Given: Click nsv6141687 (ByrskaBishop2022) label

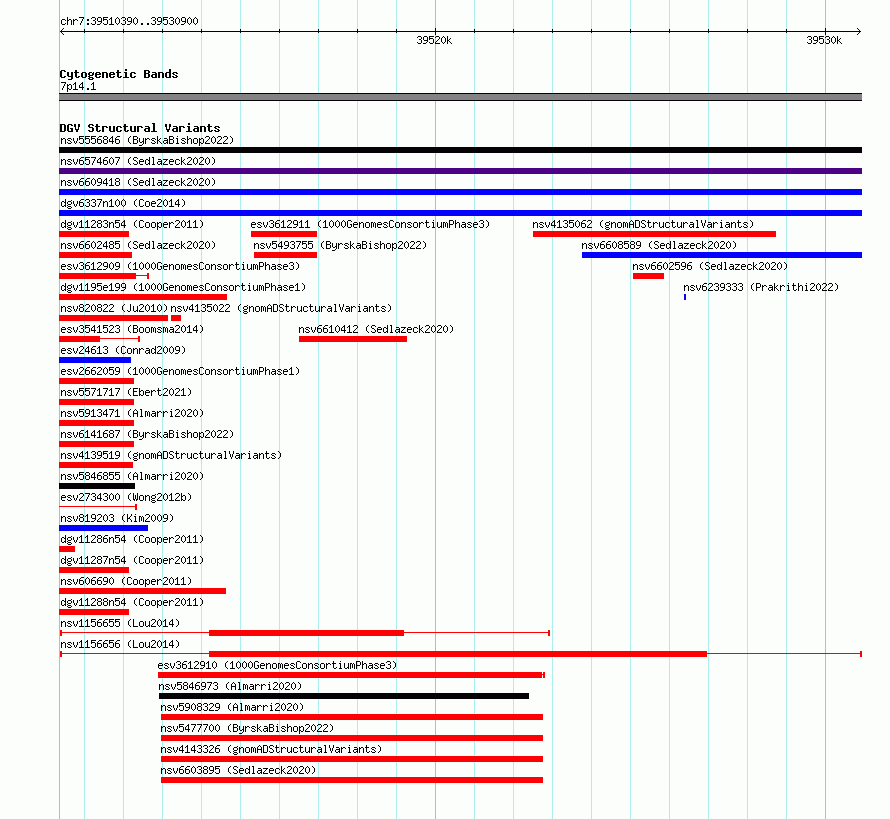Looking at the screenshot, I should pos(147,434).
